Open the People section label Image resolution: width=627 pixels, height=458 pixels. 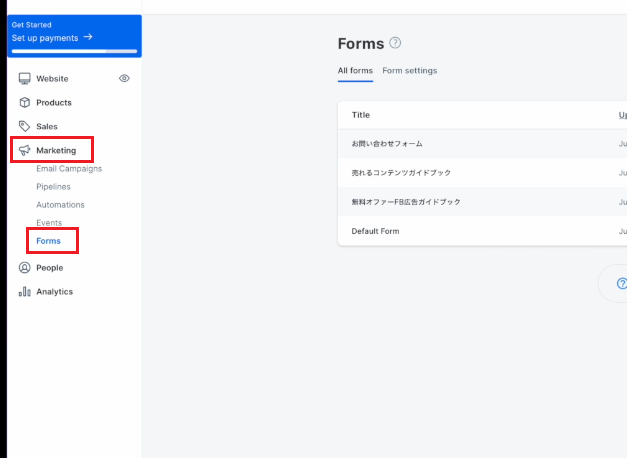[50, 268]
